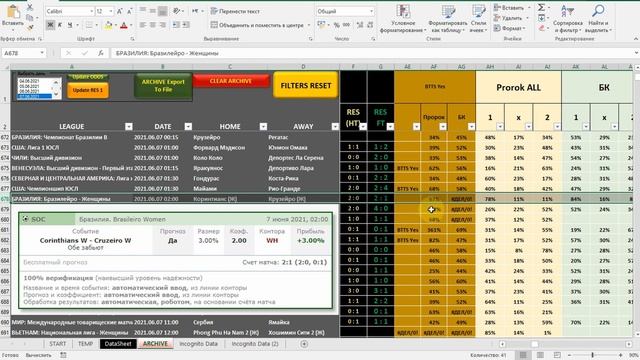
Task: Switch to the DataSheet tab
Action: click(118, 344)
